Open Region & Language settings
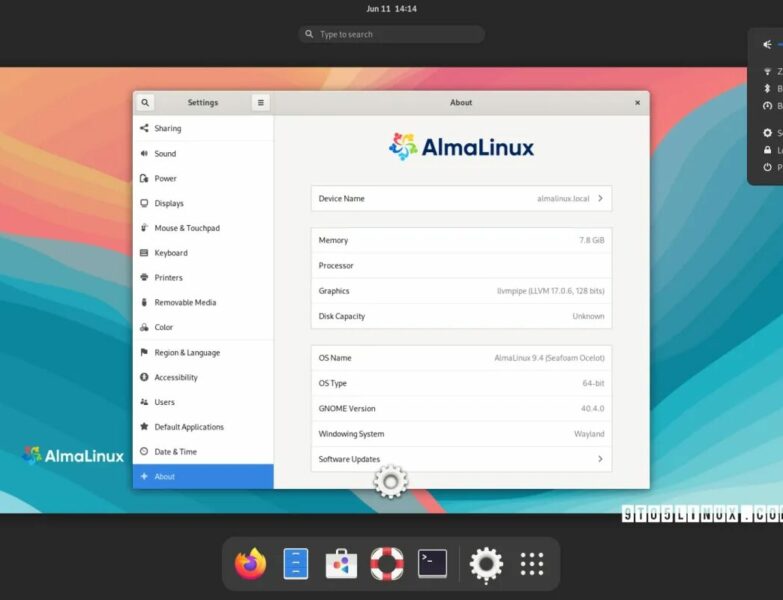 pyautogui.click(x=203, y=352)
